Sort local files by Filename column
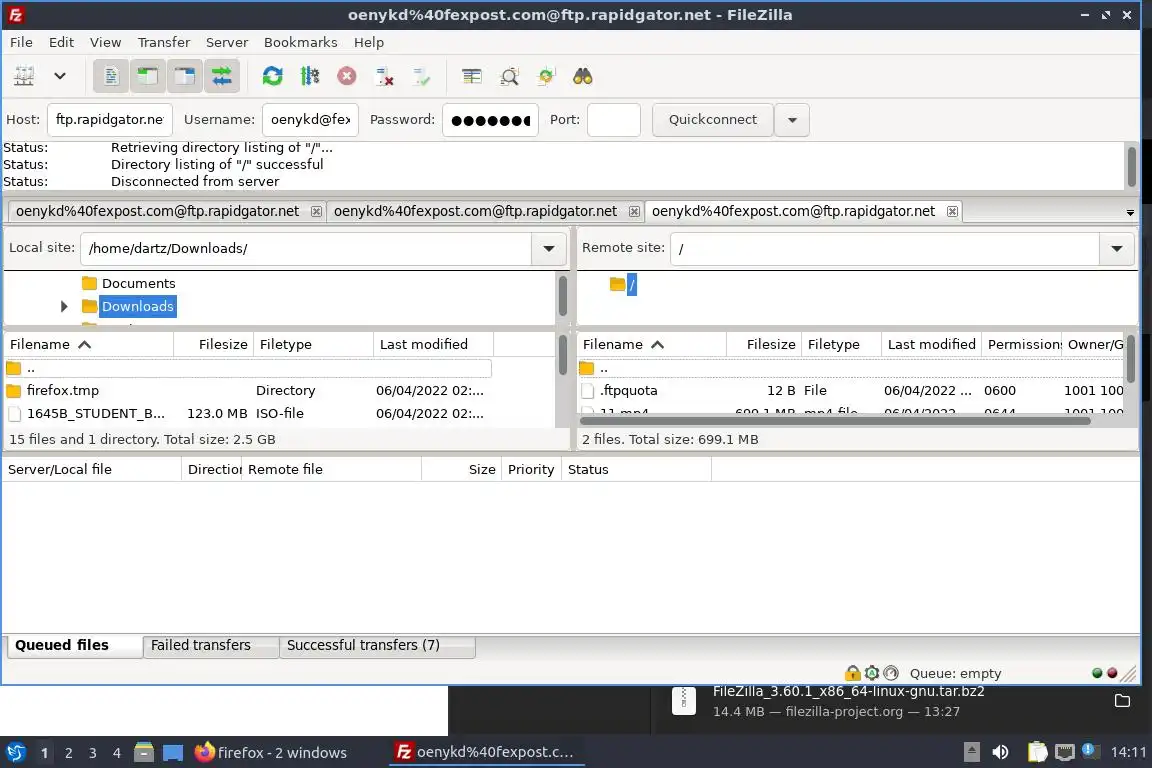Image resolution: width=1152 pixels, height=768 pixels. (88, 345)
